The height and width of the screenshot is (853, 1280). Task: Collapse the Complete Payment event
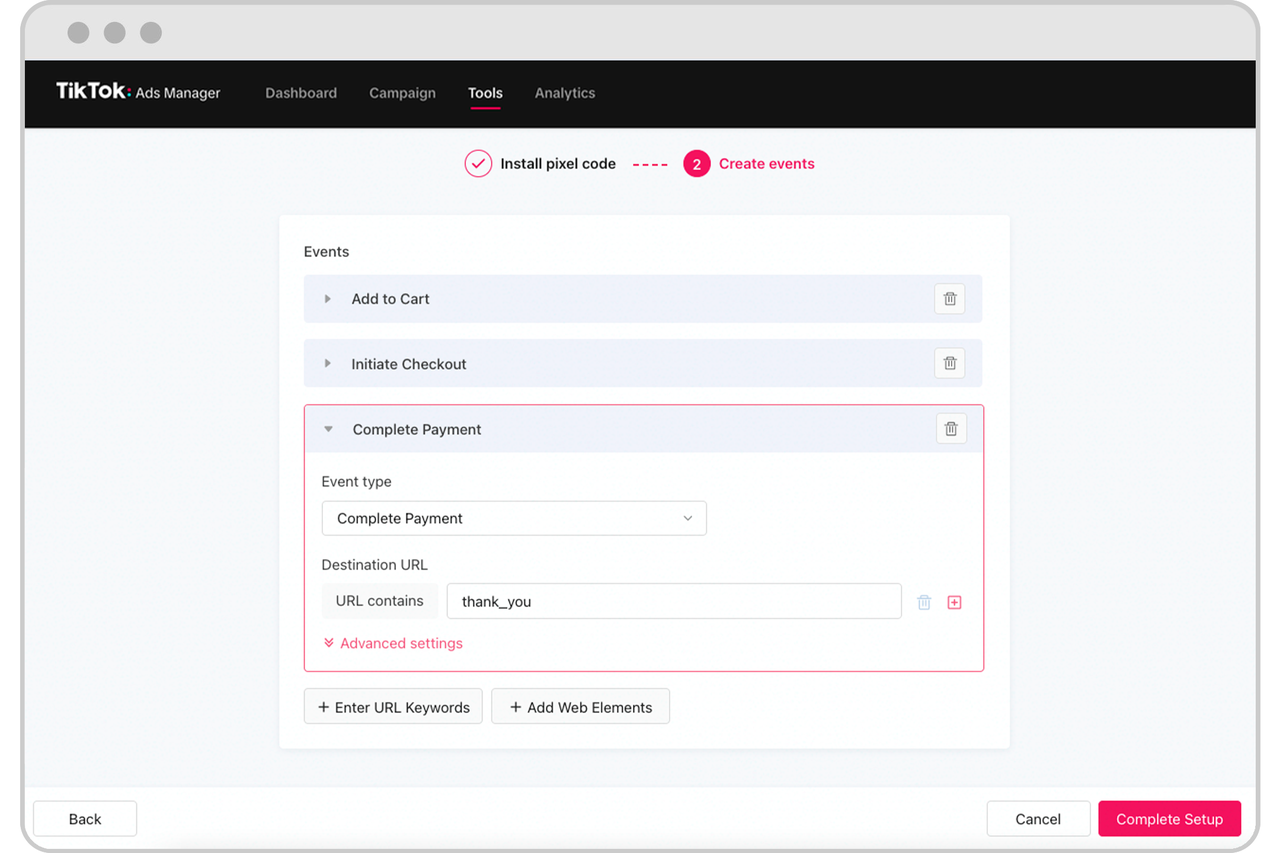pos(328,429)
